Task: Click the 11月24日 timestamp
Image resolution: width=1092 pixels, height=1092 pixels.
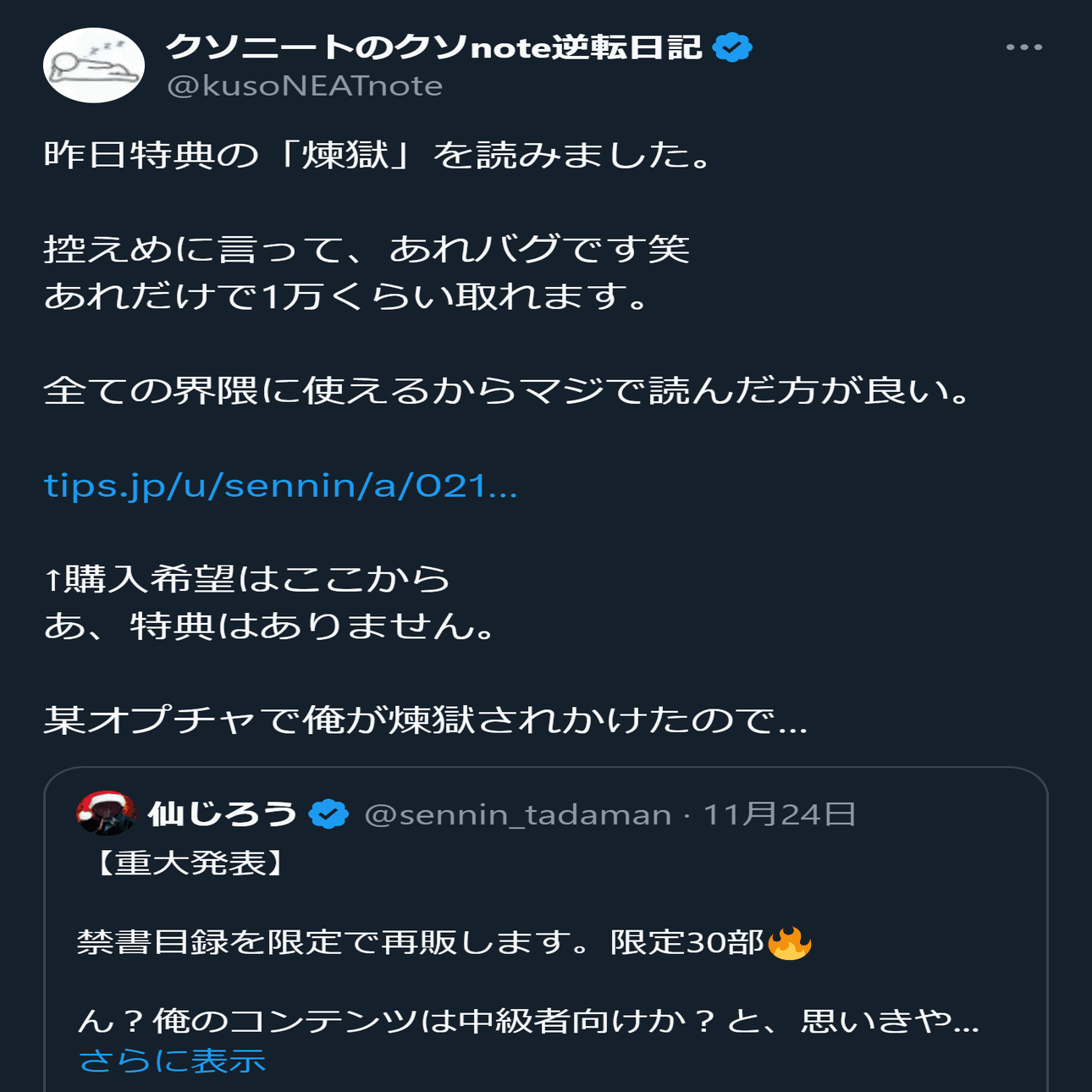Action: click(x=779, y=814)
